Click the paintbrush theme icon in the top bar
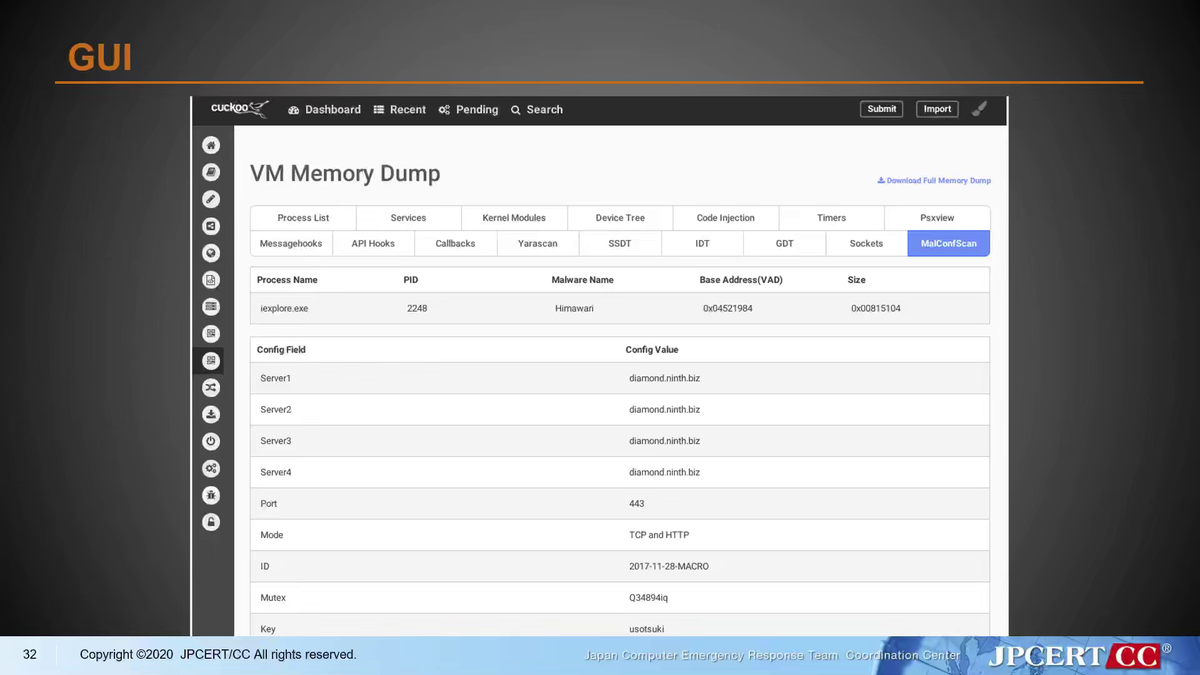The height and width of the screenshot is (675, 1200). (x=980, y=109)
